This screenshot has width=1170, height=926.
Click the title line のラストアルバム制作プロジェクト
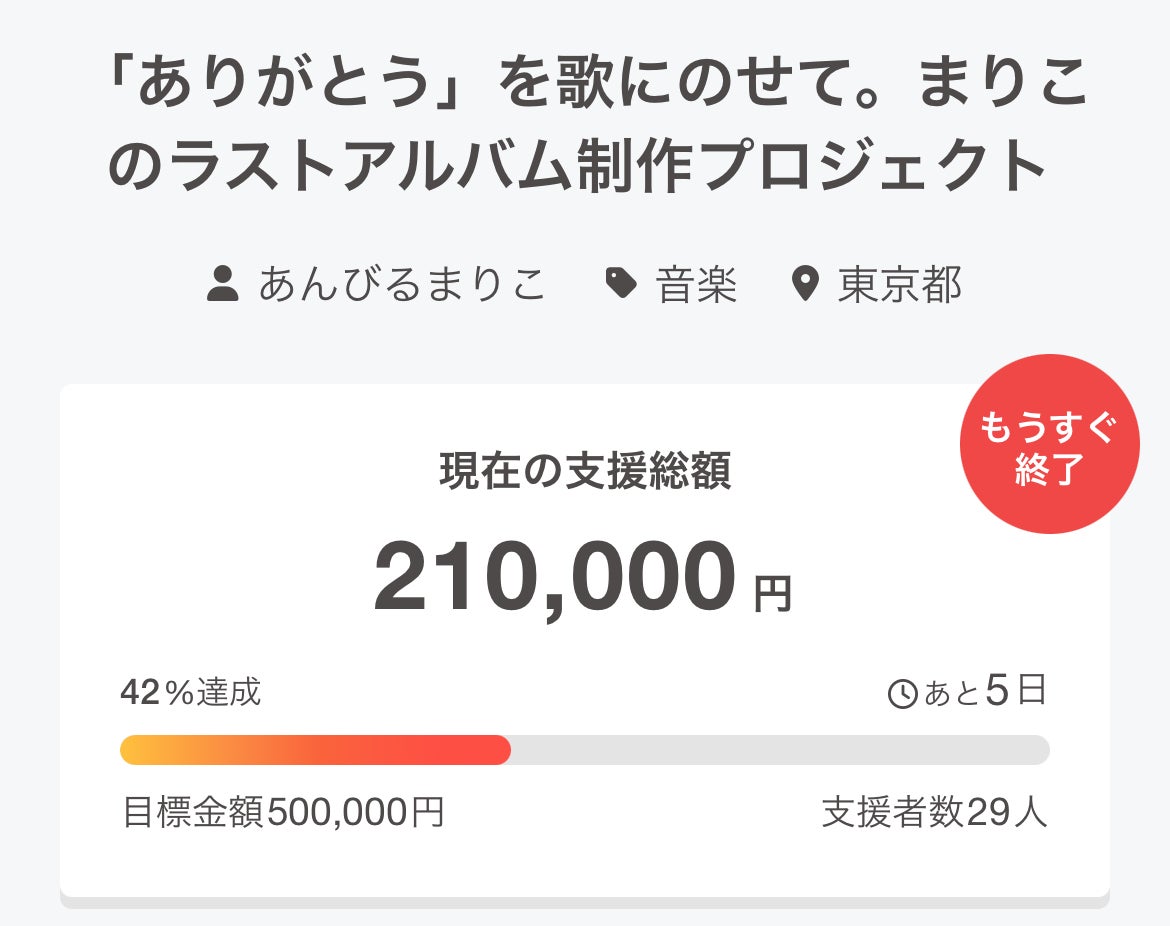pos(578,167)
